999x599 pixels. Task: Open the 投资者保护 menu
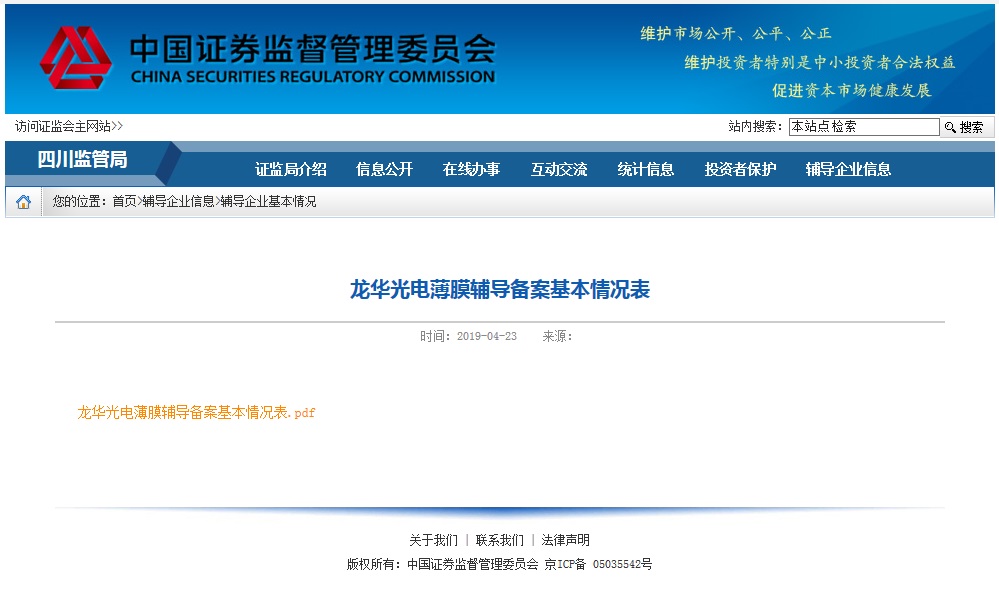[740, 169]
